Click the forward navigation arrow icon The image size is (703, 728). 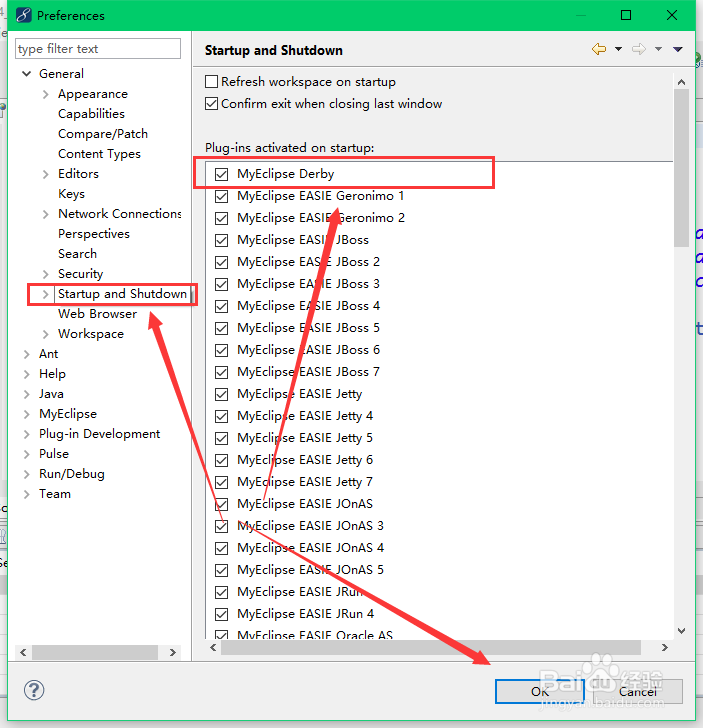[639, 49]
